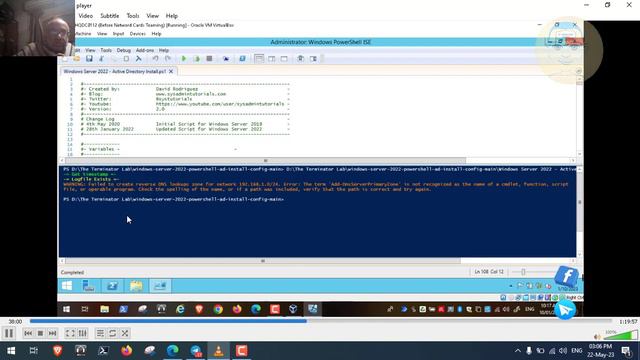This screenshot has width=640, height=360.
Task: Skip to next media in the player
Action: click(x=52, y=333)
